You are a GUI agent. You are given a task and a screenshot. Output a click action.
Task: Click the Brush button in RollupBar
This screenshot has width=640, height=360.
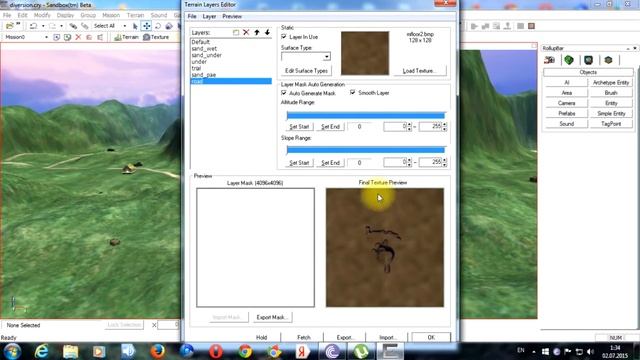click(x=611, y=93)
